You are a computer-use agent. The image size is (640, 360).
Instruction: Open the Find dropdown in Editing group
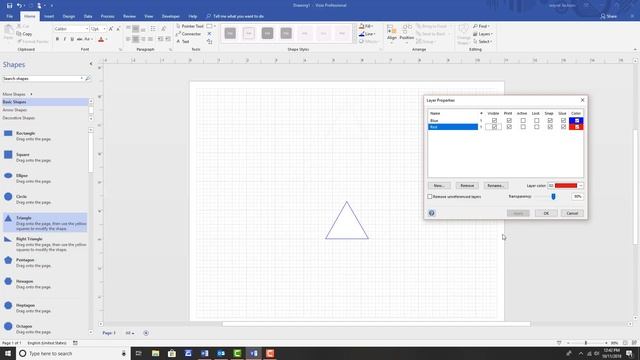coord(482,26)
